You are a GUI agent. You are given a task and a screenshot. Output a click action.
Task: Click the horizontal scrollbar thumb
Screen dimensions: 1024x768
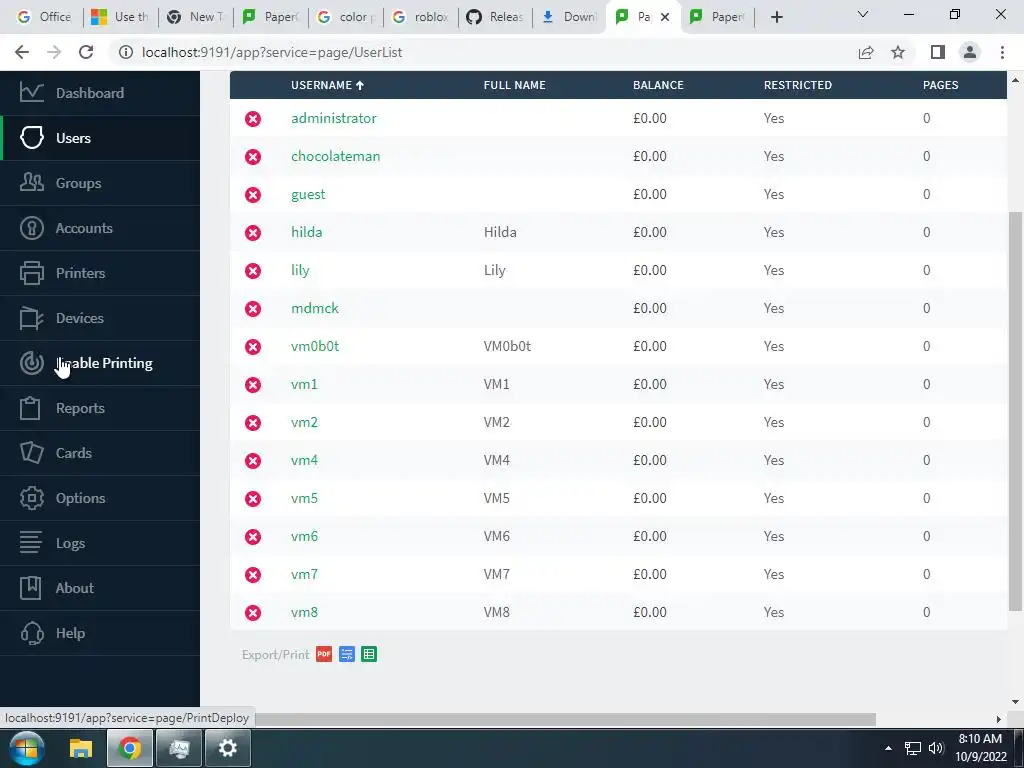(x=565, y=719)
